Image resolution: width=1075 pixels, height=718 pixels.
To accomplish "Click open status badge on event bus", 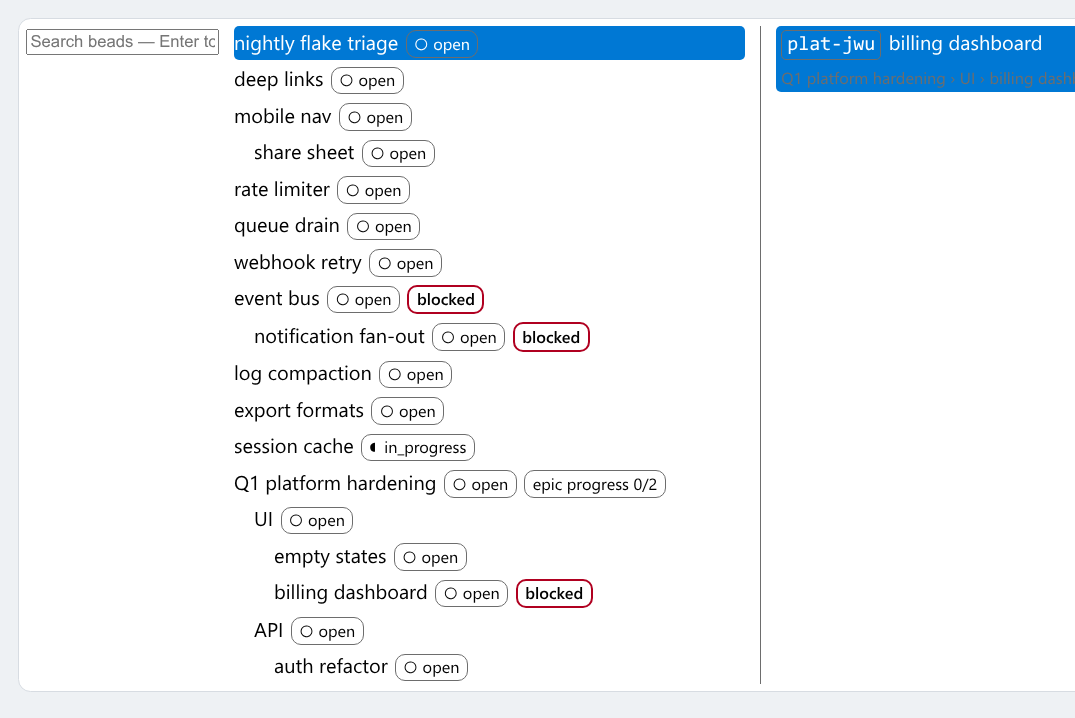I will [363, 300].
